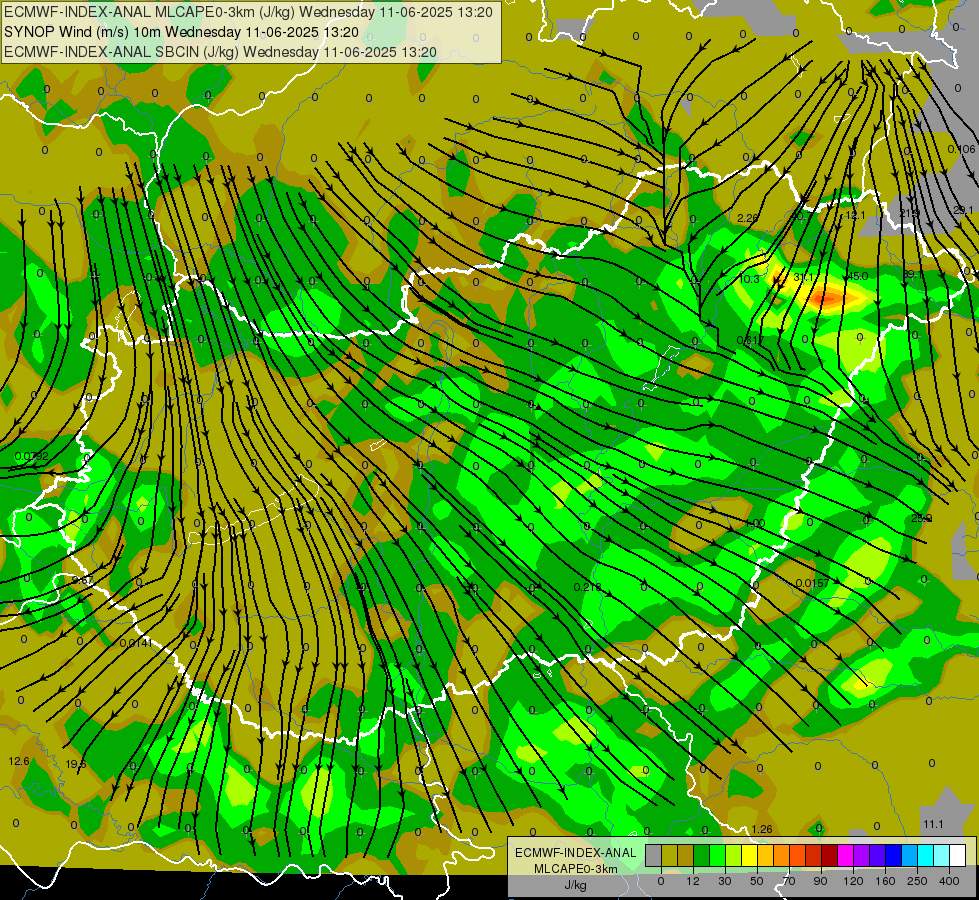Screen dimensions: 979x900
Task: Pick the white legend swatch
Action: tap(958, 855)
